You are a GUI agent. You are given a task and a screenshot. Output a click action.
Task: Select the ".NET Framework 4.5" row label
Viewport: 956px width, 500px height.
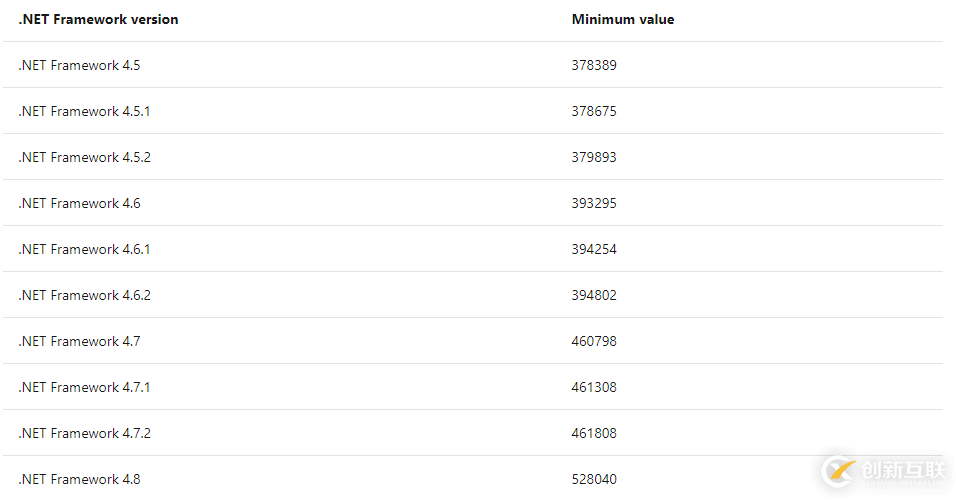click(x=79, y=65)
